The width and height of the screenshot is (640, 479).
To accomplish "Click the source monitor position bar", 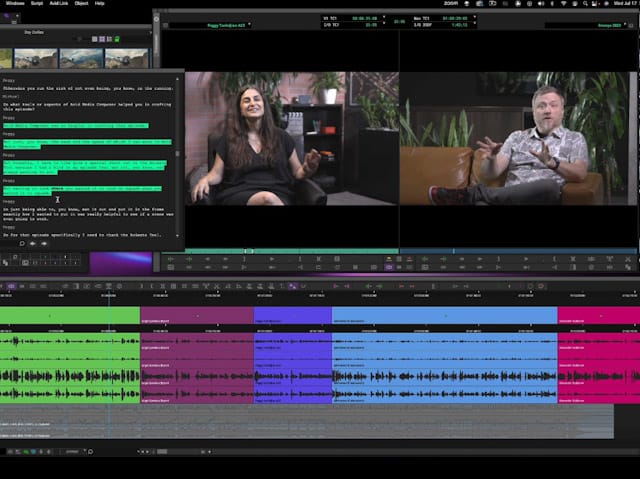I will (292, 251).
